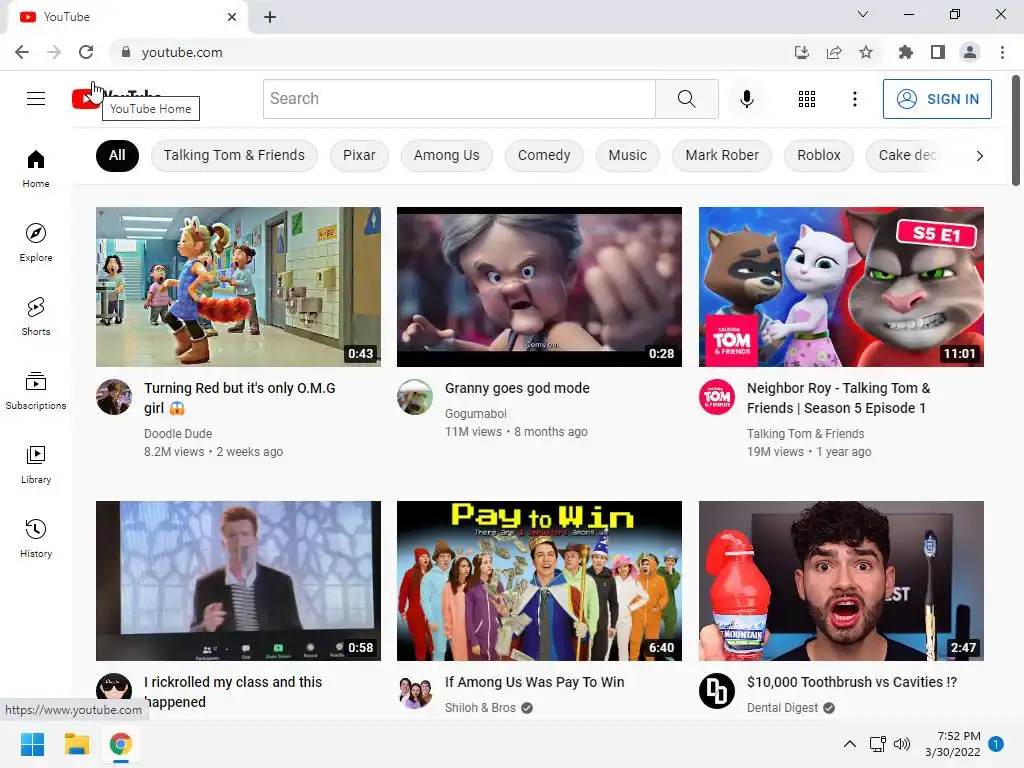Open File Explorer from taskbar
Viewport: 1024px width, 768px height.
(76, 744)
